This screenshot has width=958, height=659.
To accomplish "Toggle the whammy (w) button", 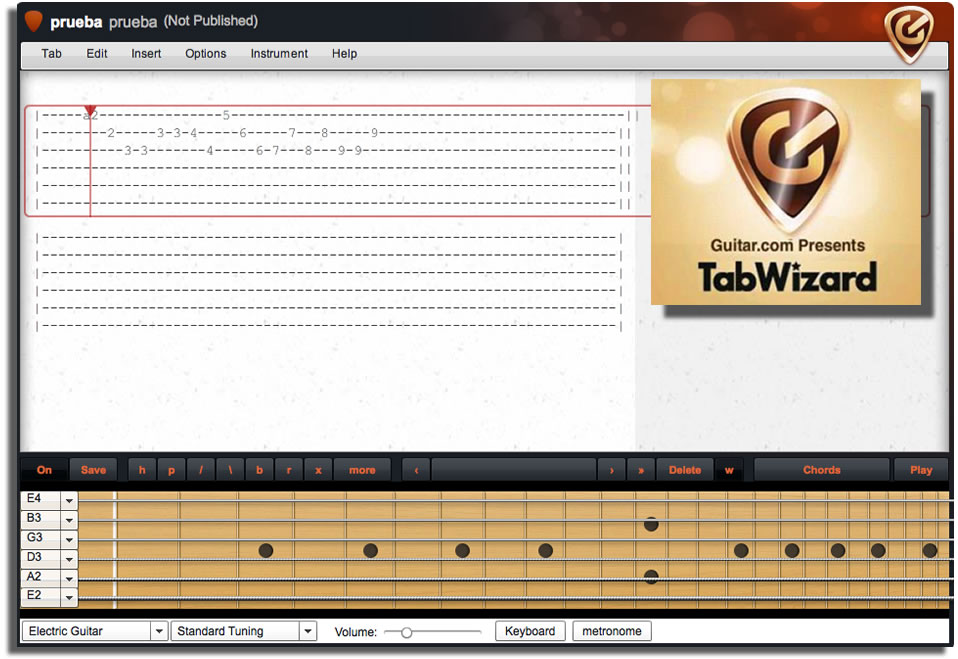I will 729,469.
